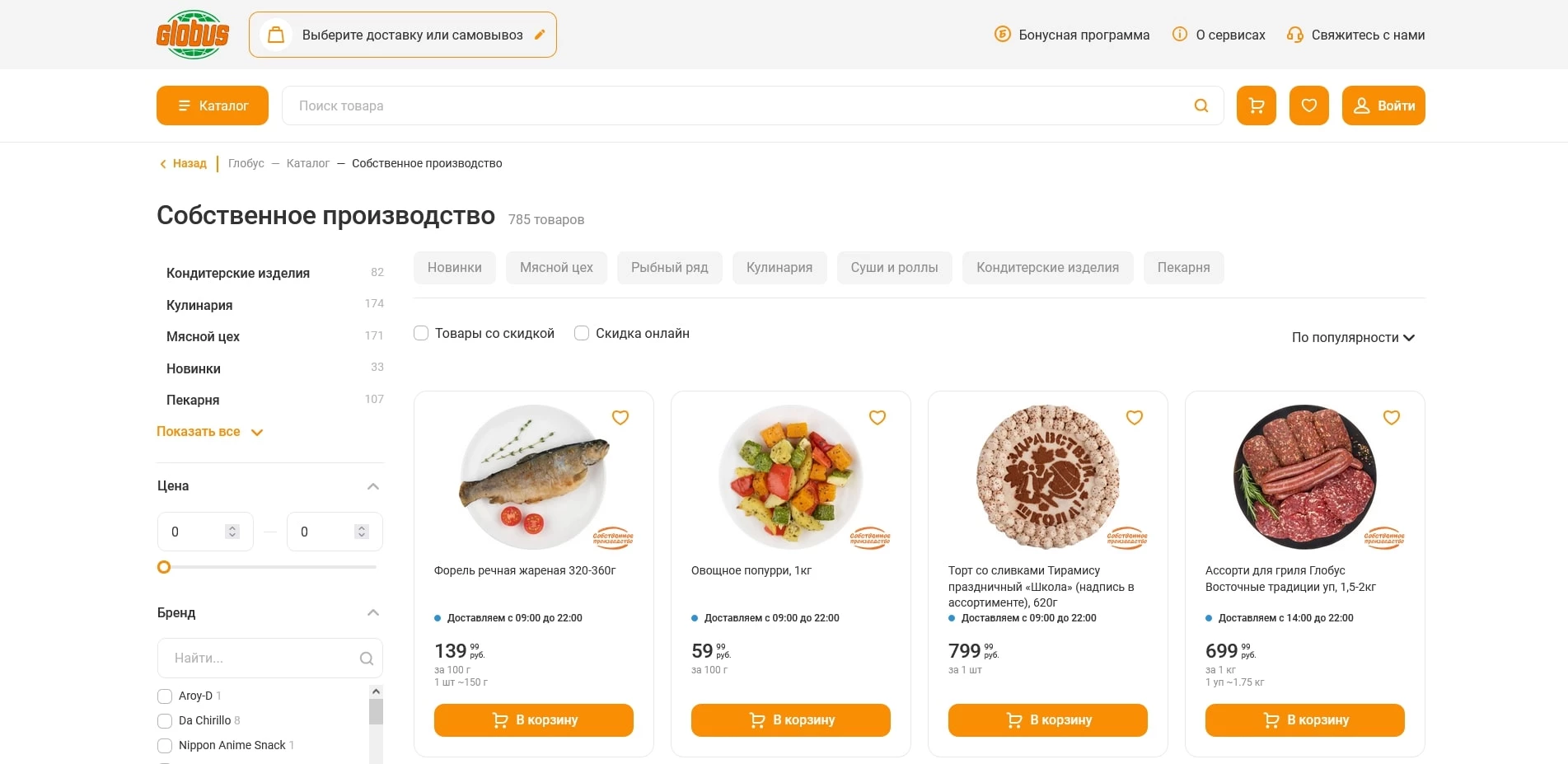Click the pencil icon to edit delivery method
1568x764 pixels.
540,35
